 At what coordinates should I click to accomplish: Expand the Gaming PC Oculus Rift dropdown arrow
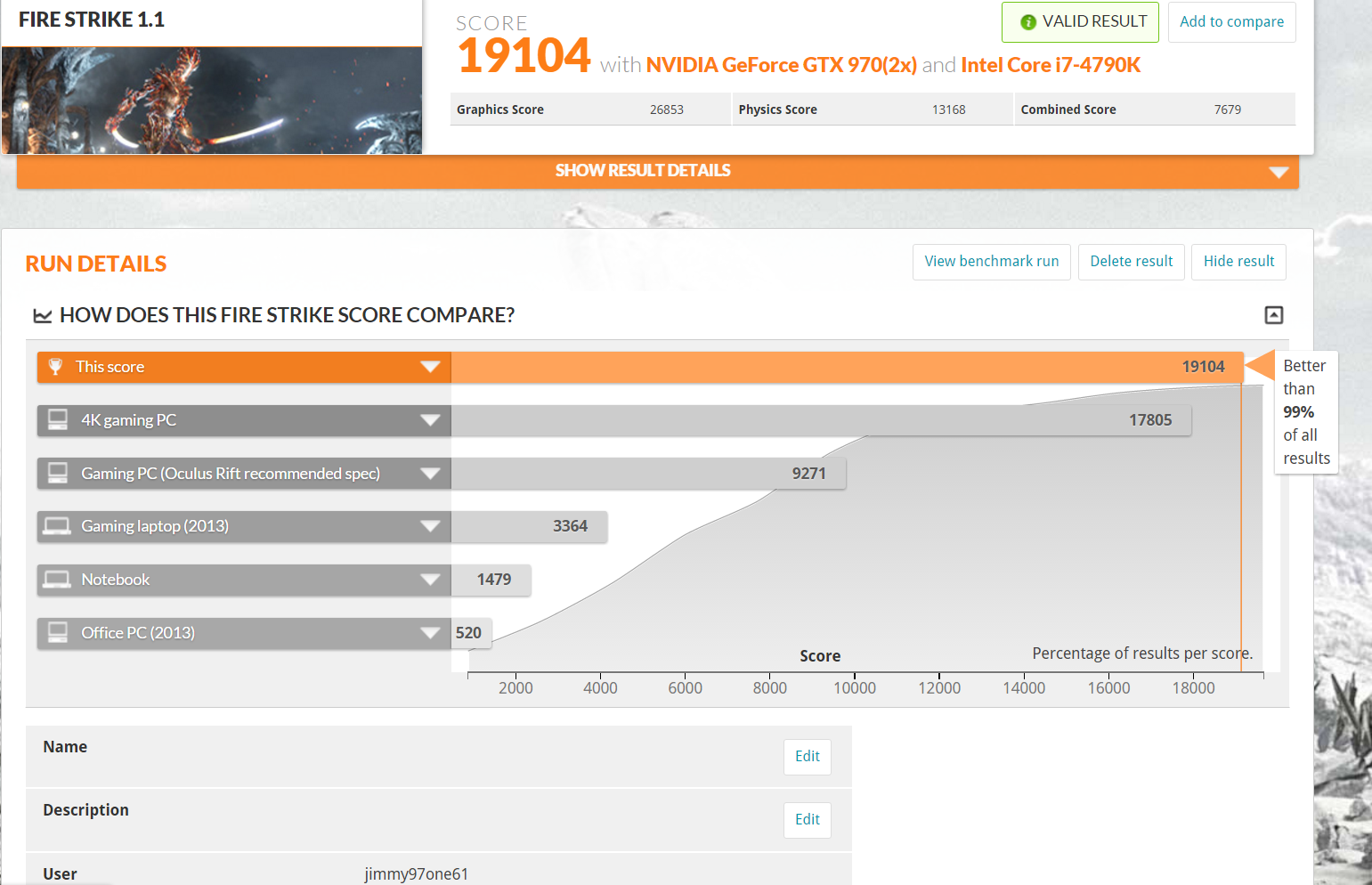(x=430, y=474)
